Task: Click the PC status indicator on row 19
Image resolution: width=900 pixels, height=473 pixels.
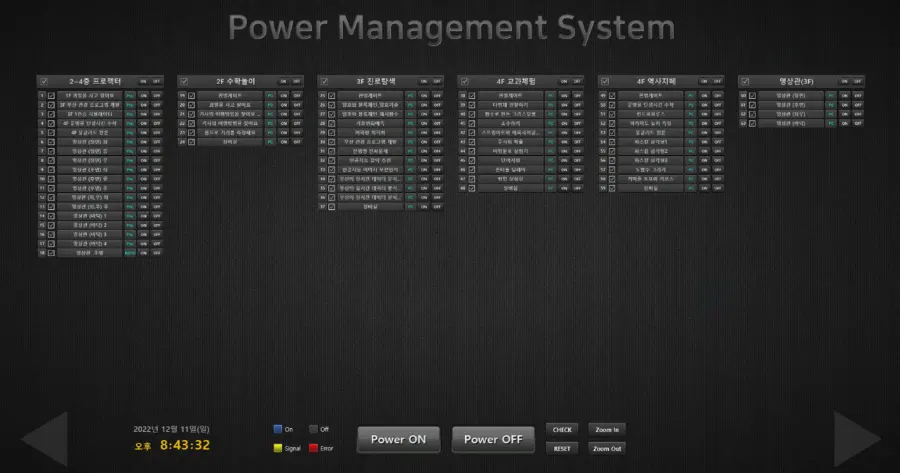Action: click(x=270, y=96)
